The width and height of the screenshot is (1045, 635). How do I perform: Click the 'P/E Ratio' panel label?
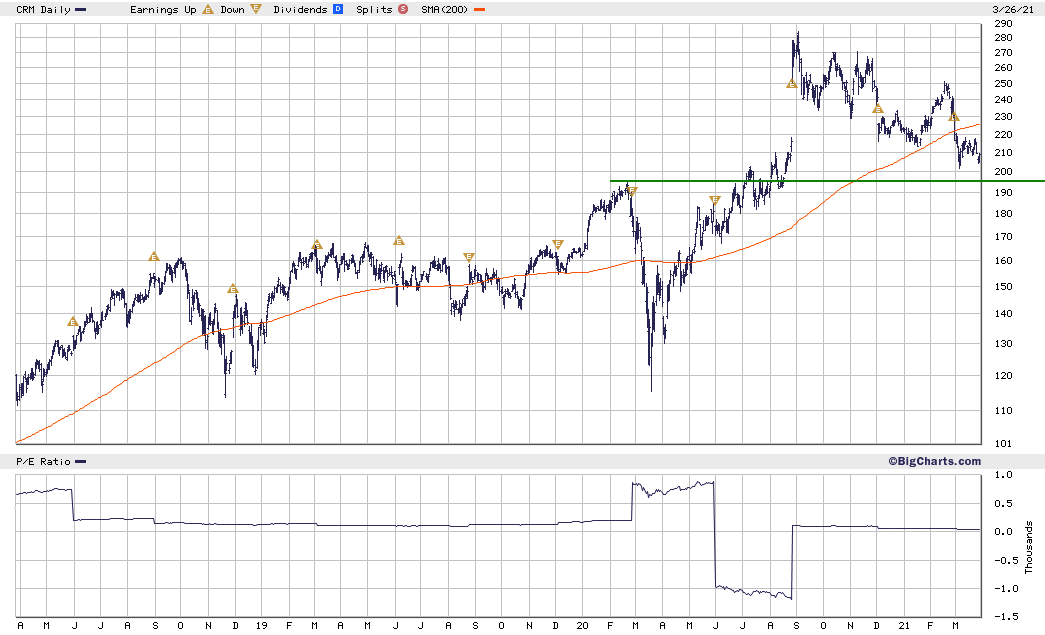[43, 462]
